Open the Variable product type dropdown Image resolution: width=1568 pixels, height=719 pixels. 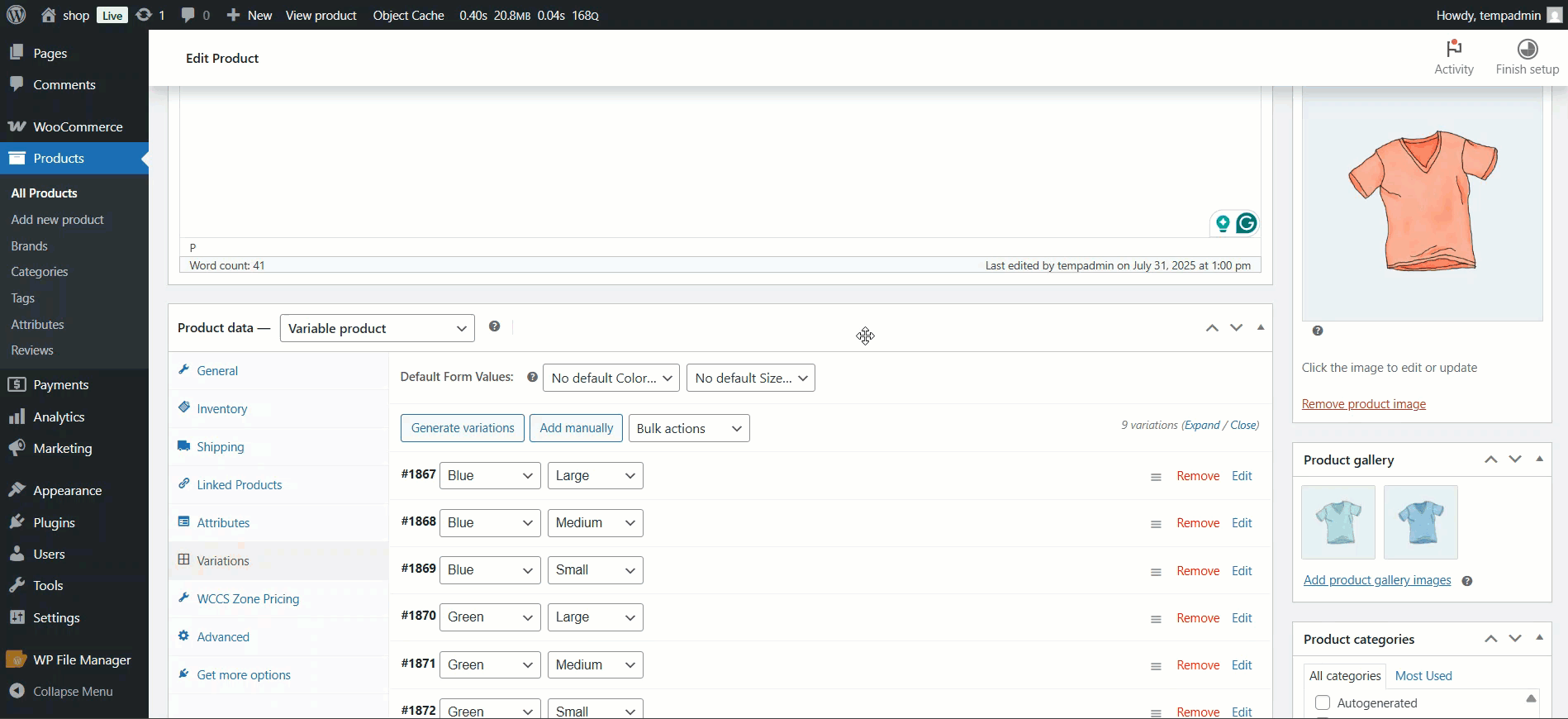(x=377, y=328)
